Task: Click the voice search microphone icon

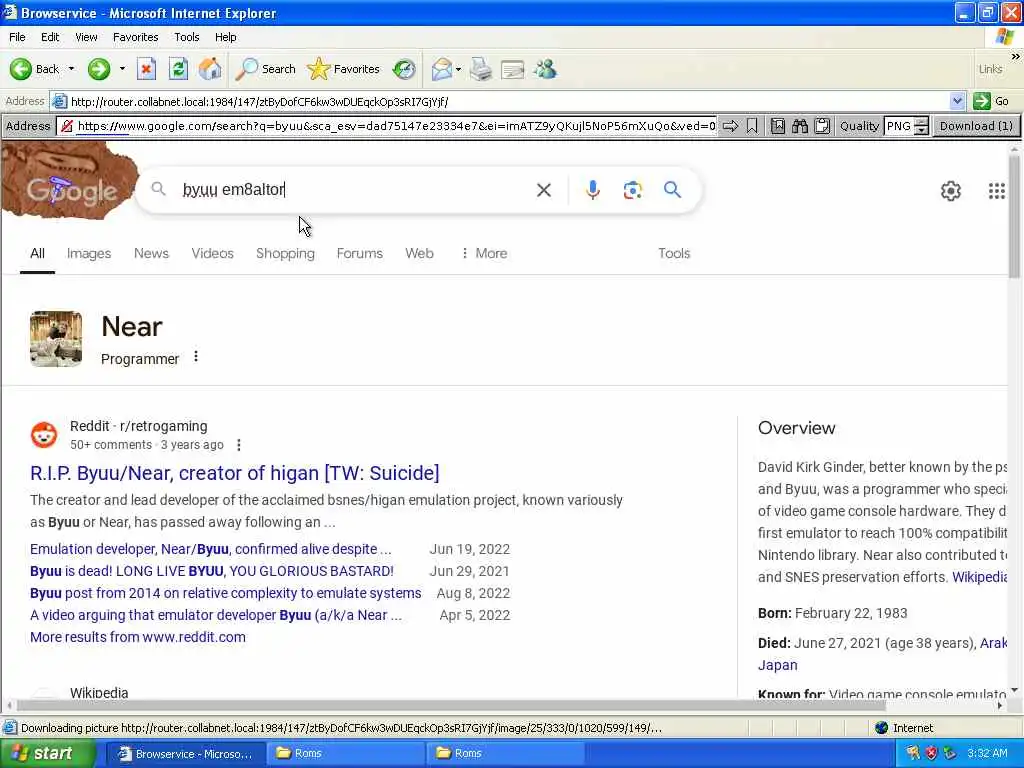Action: 592,190
